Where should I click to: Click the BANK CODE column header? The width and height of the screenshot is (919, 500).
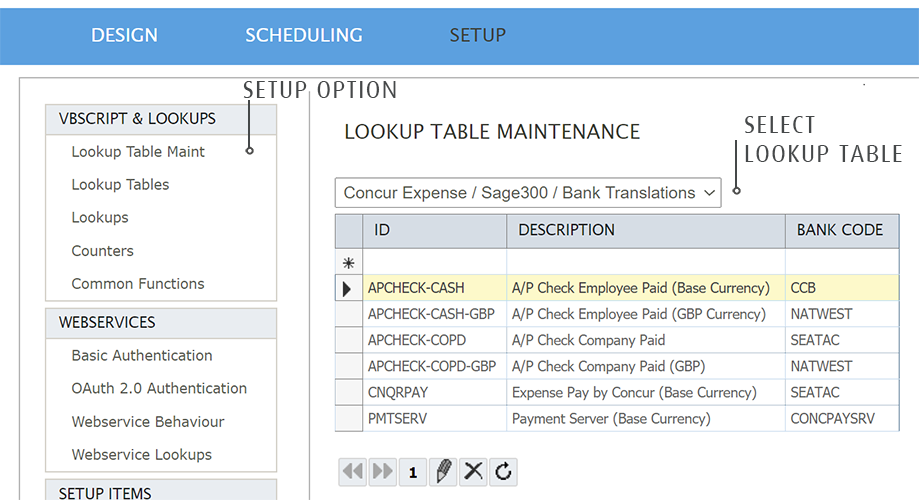coord(839,230)
